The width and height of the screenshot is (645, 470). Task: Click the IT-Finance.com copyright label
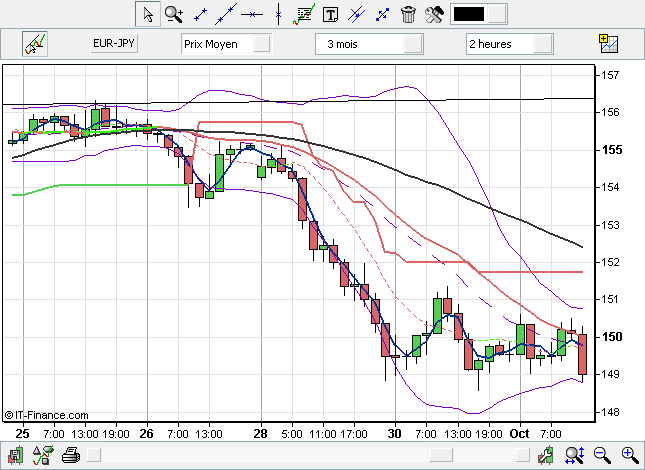coord(46,414)
